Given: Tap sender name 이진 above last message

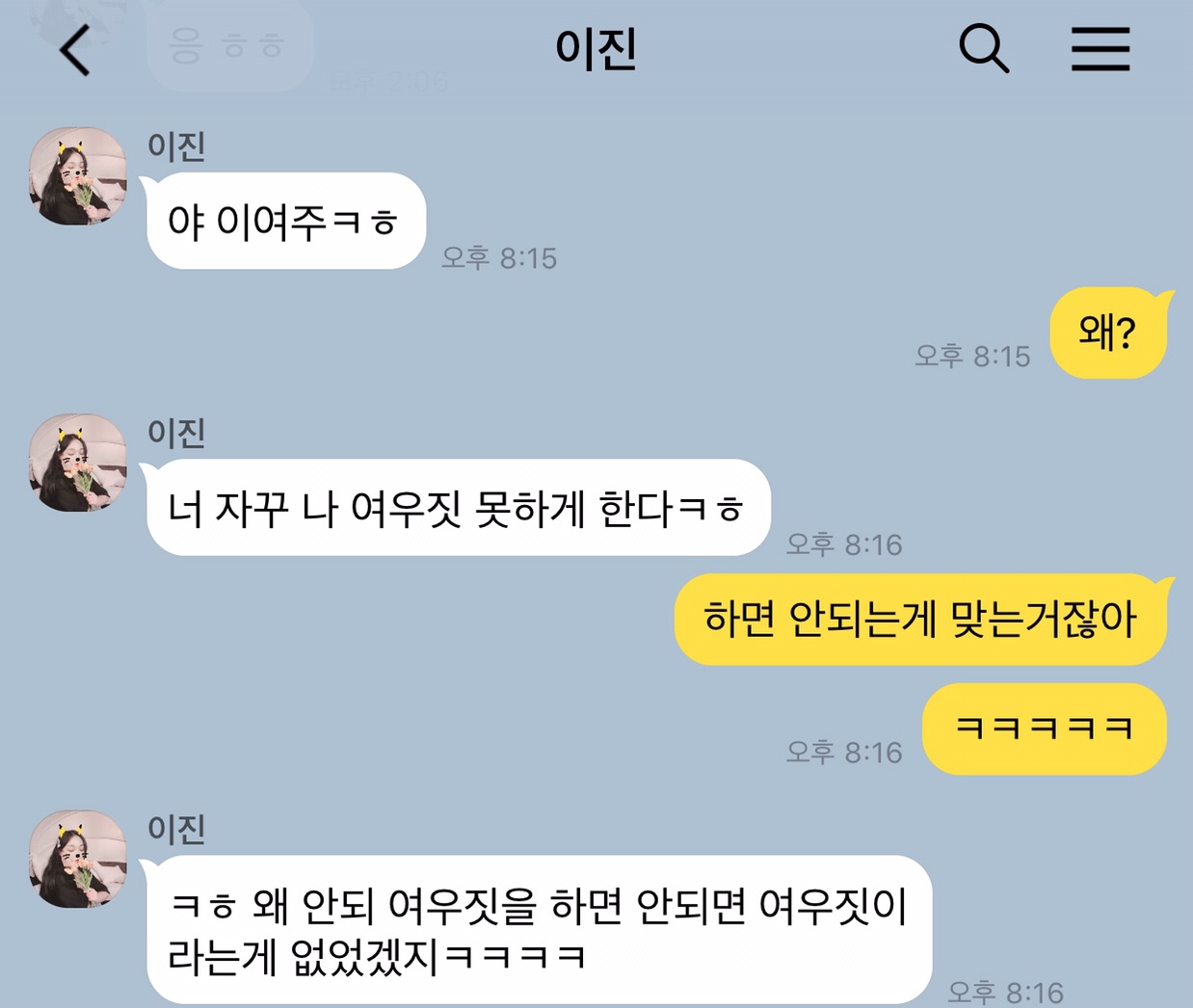Looking at the screenshot, I should pyautogui.click(x=176, y=829).
